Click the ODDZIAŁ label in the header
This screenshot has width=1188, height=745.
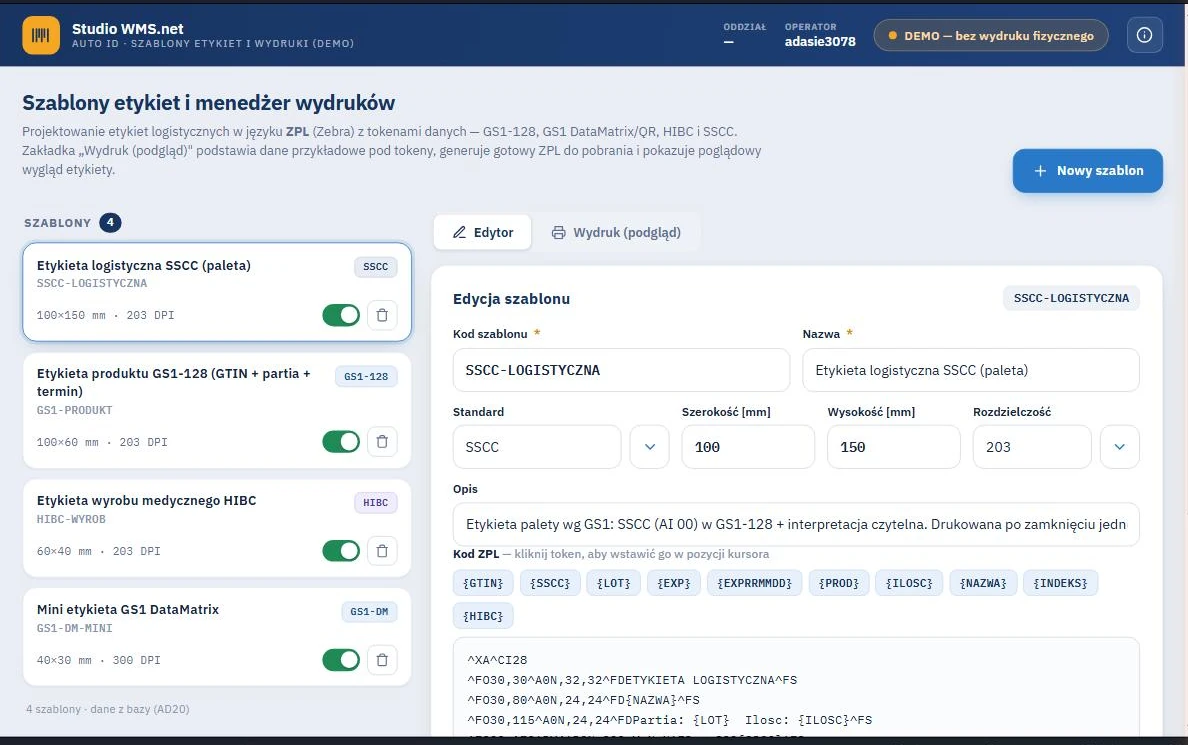[745, 27]
